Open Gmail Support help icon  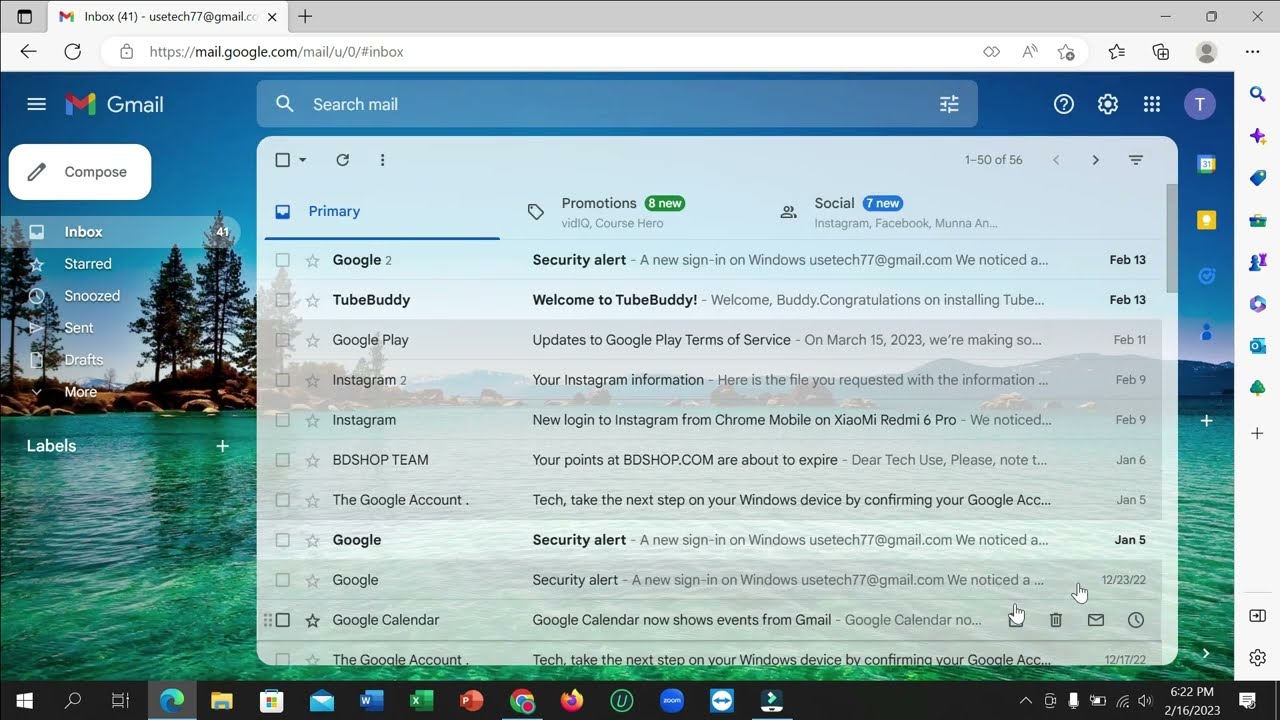pyautogui.click(x=1064, y=104)
